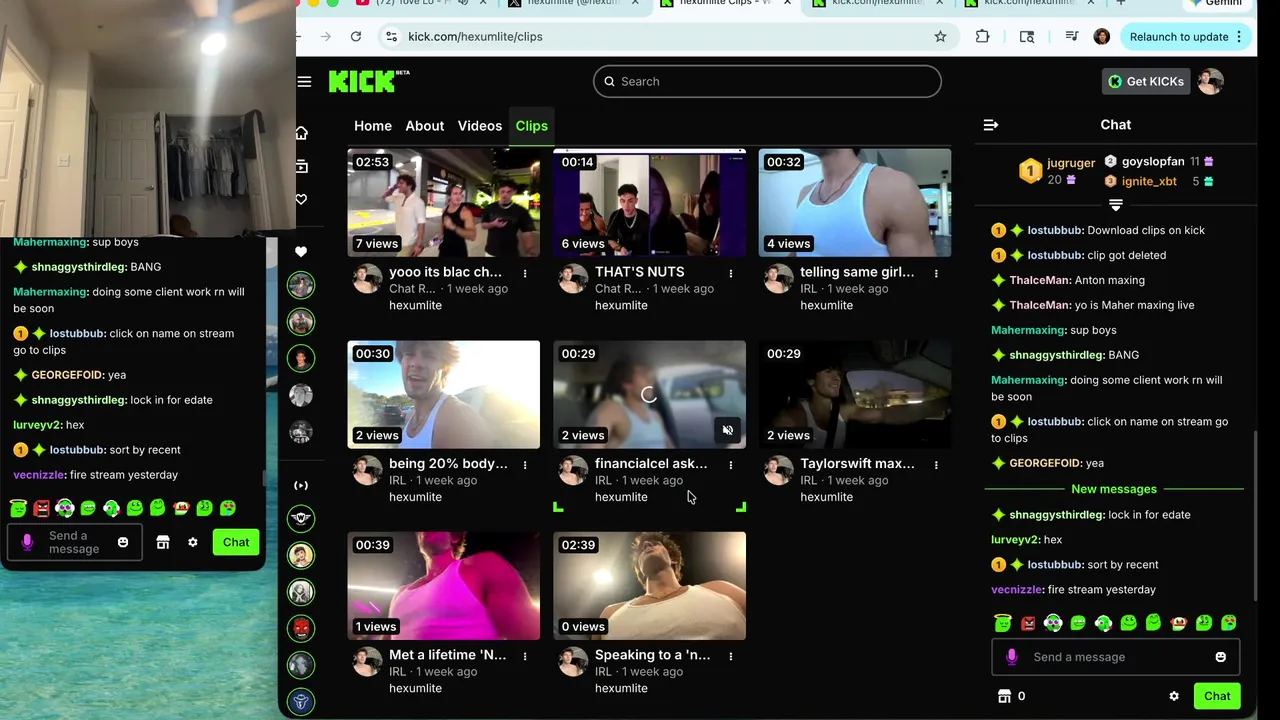Viewport: 1280px width, 720px height.
Task: Reload the page in the browser toolbar
Action: (x=356, y=37)
